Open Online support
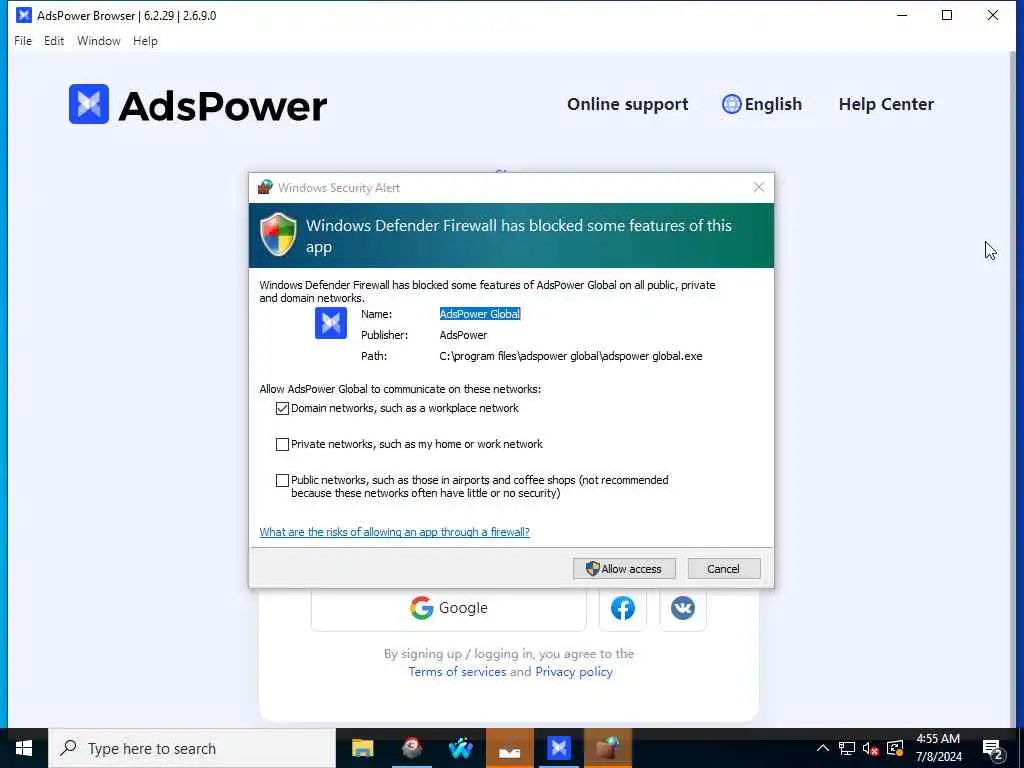The height and width of the screenshot is (768, 1024). tap(628, 104)
